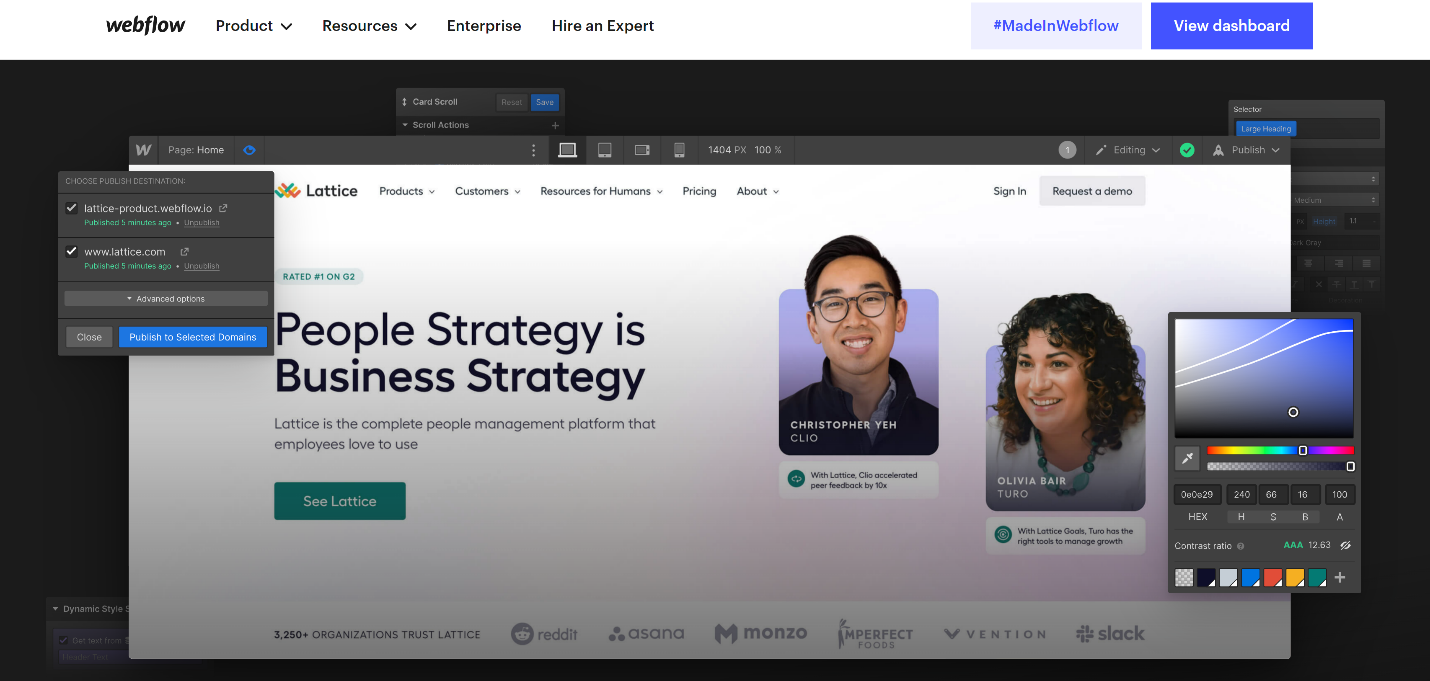Open the external link icon for lattice-product.webflow.io

click(x=223, y=208)
